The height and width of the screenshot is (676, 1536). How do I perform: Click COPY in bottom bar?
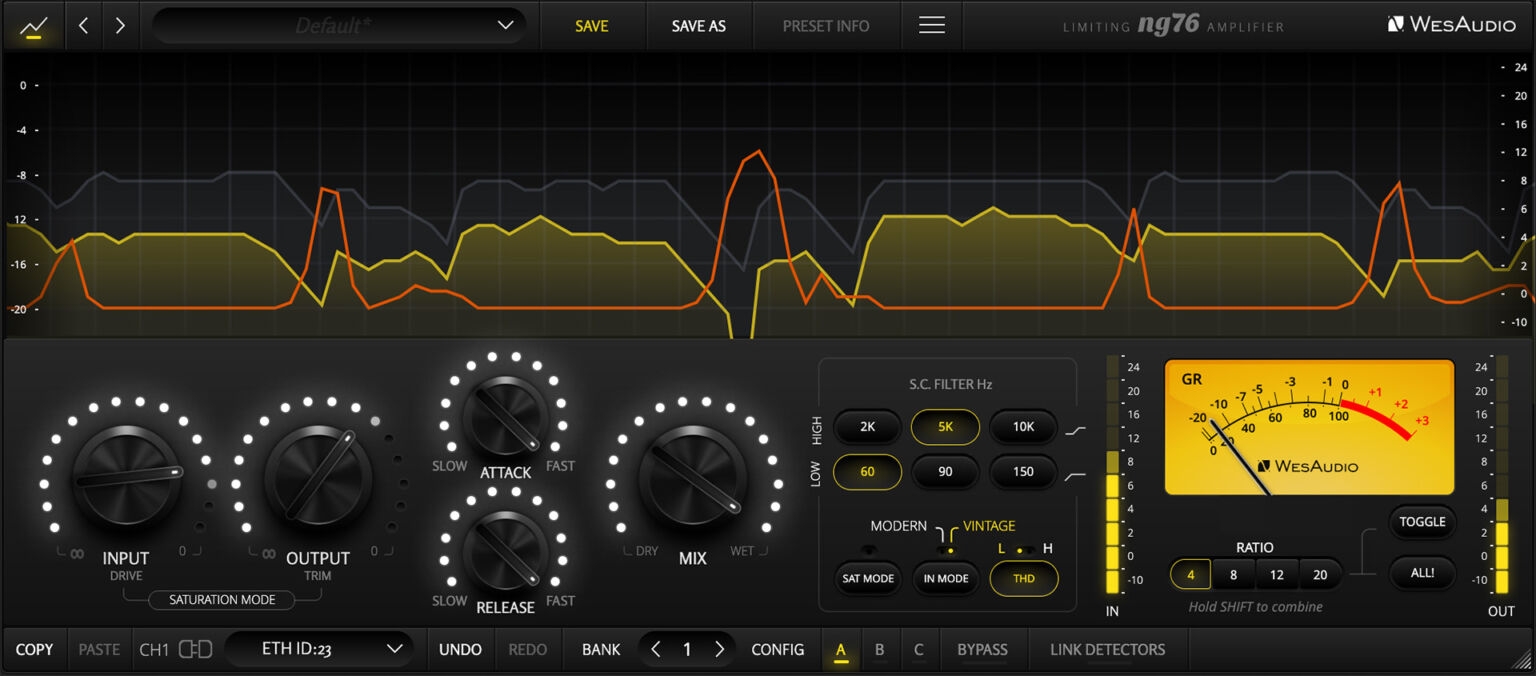(x=34, y=650)
